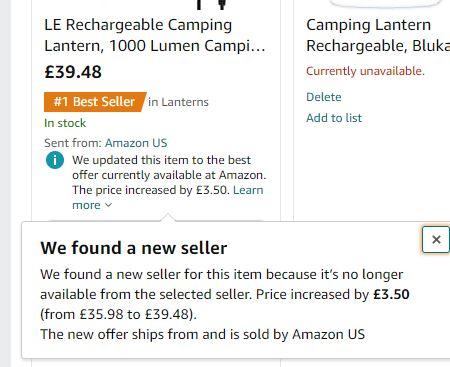450x367 pixels.
Task: Click the 'We found a new seller' heading
Action: pos(134,248)
